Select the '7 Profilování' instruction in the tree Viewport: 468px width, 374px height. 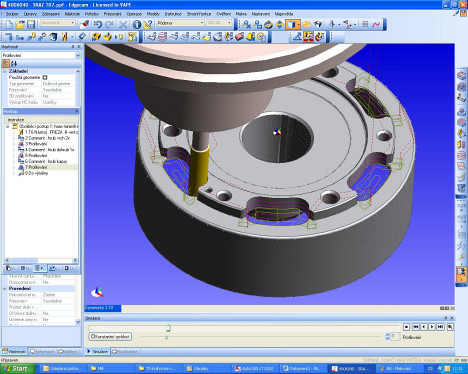(36, 167)
